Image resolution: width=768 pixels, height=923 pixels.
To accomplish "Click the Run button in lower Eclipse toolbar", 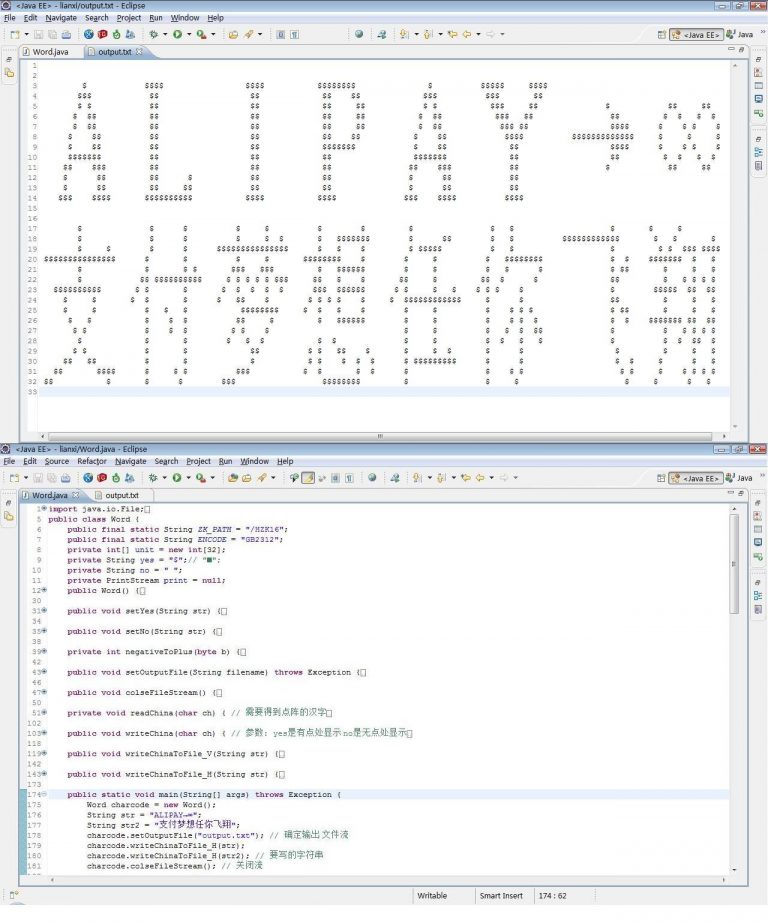I will click(177, 478).
